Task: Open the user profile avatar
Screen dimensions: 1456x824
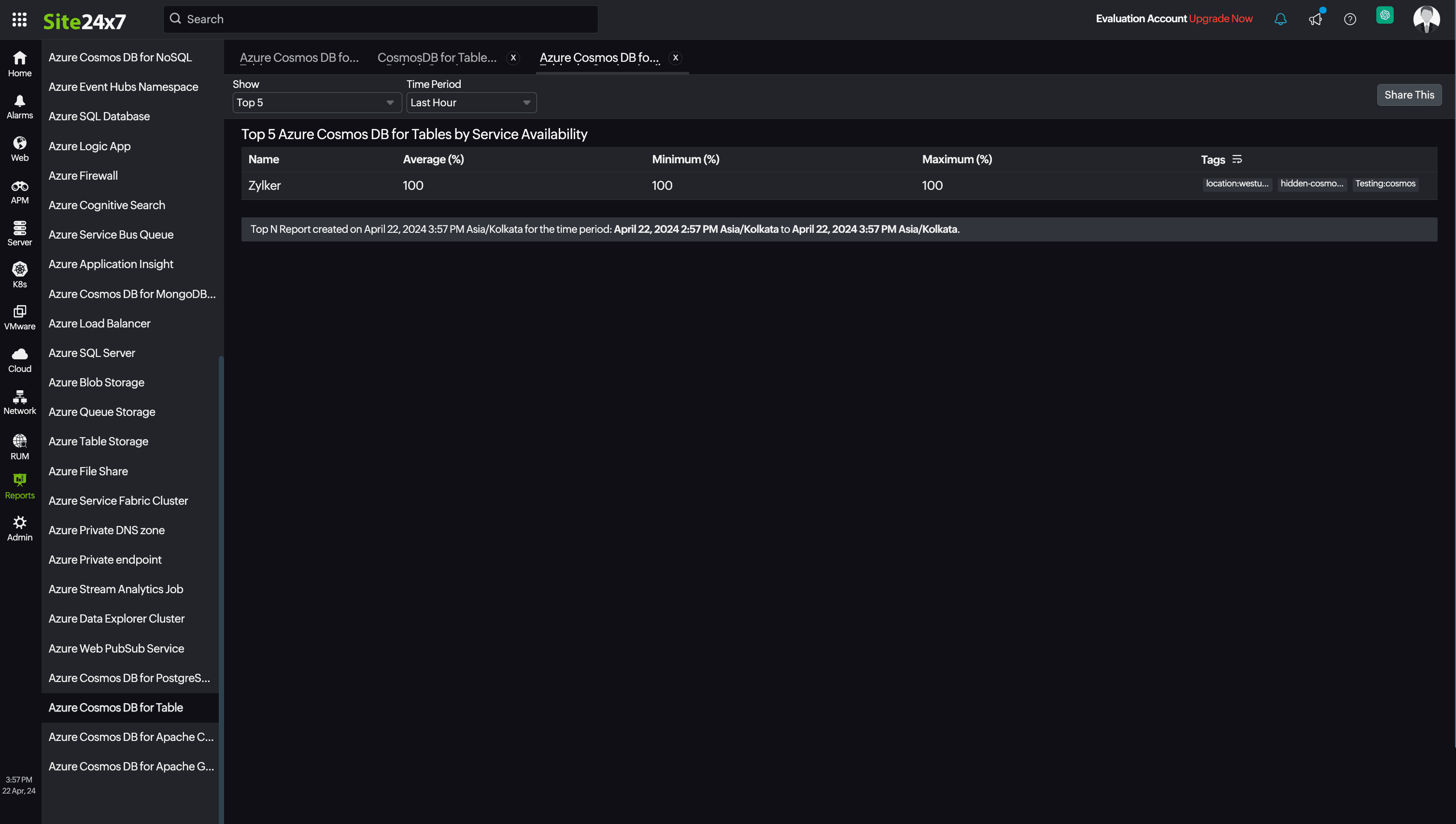Action: [1427, 19]
